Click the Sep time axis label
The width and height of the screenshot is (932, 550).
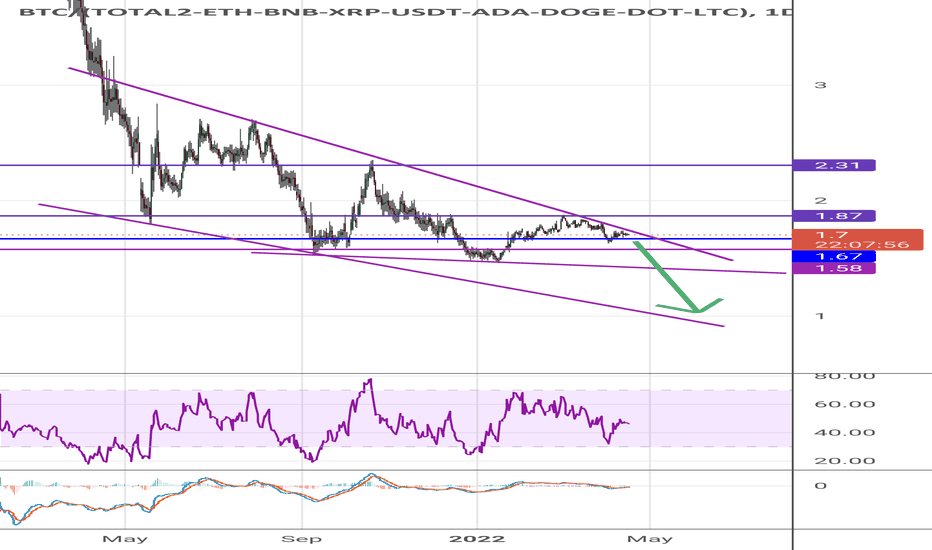pyautogui.click(x=301, y=539)
